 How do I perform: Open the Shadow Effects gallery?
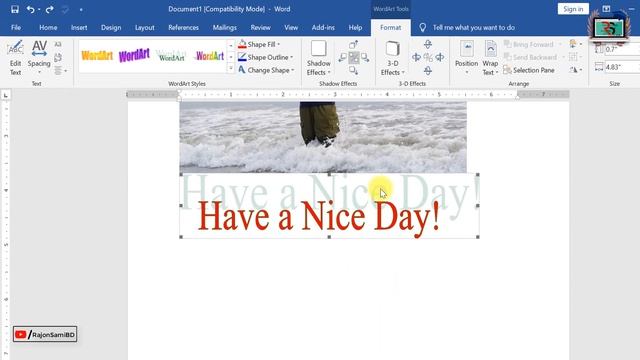(x=319, y=58)
